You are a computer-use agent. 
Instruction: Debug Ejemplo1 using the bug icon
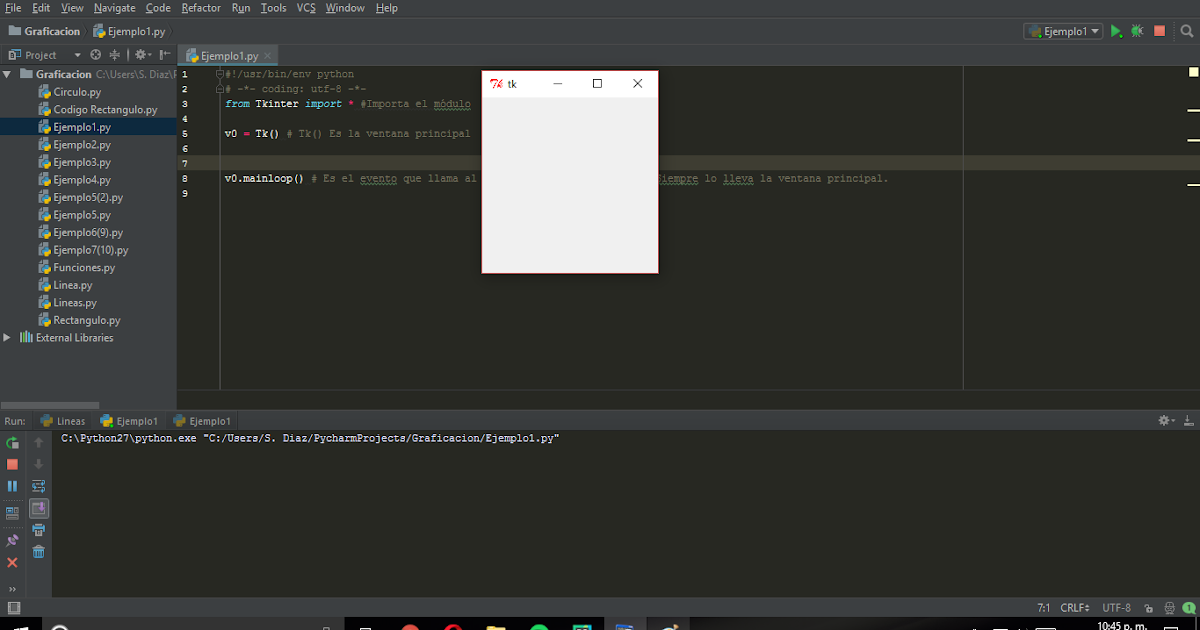tap(1136, 31)
